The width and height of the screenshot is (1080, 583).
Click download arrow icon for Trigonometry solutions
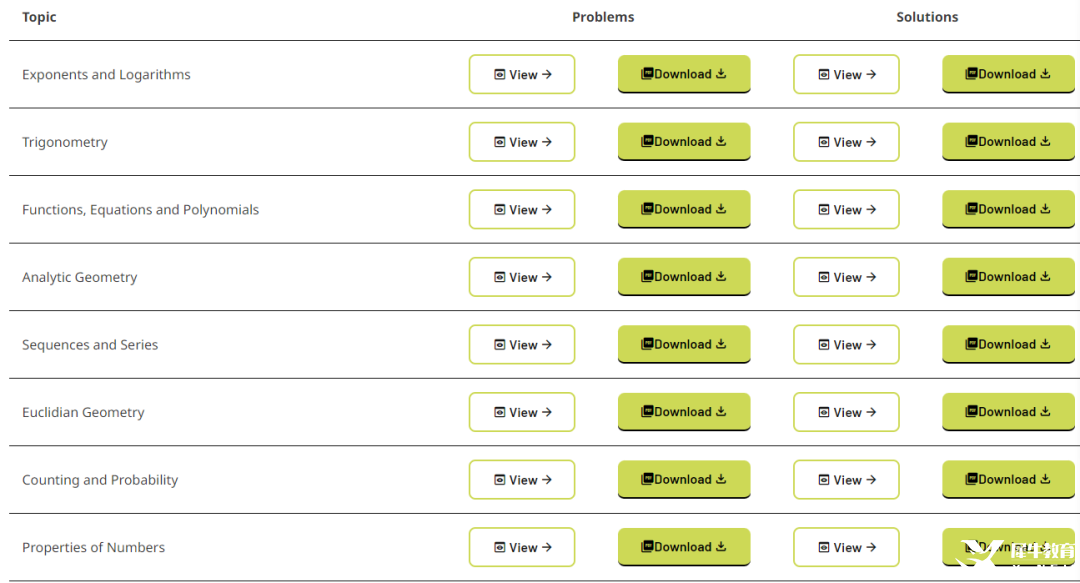click(x=1045, y=141)
